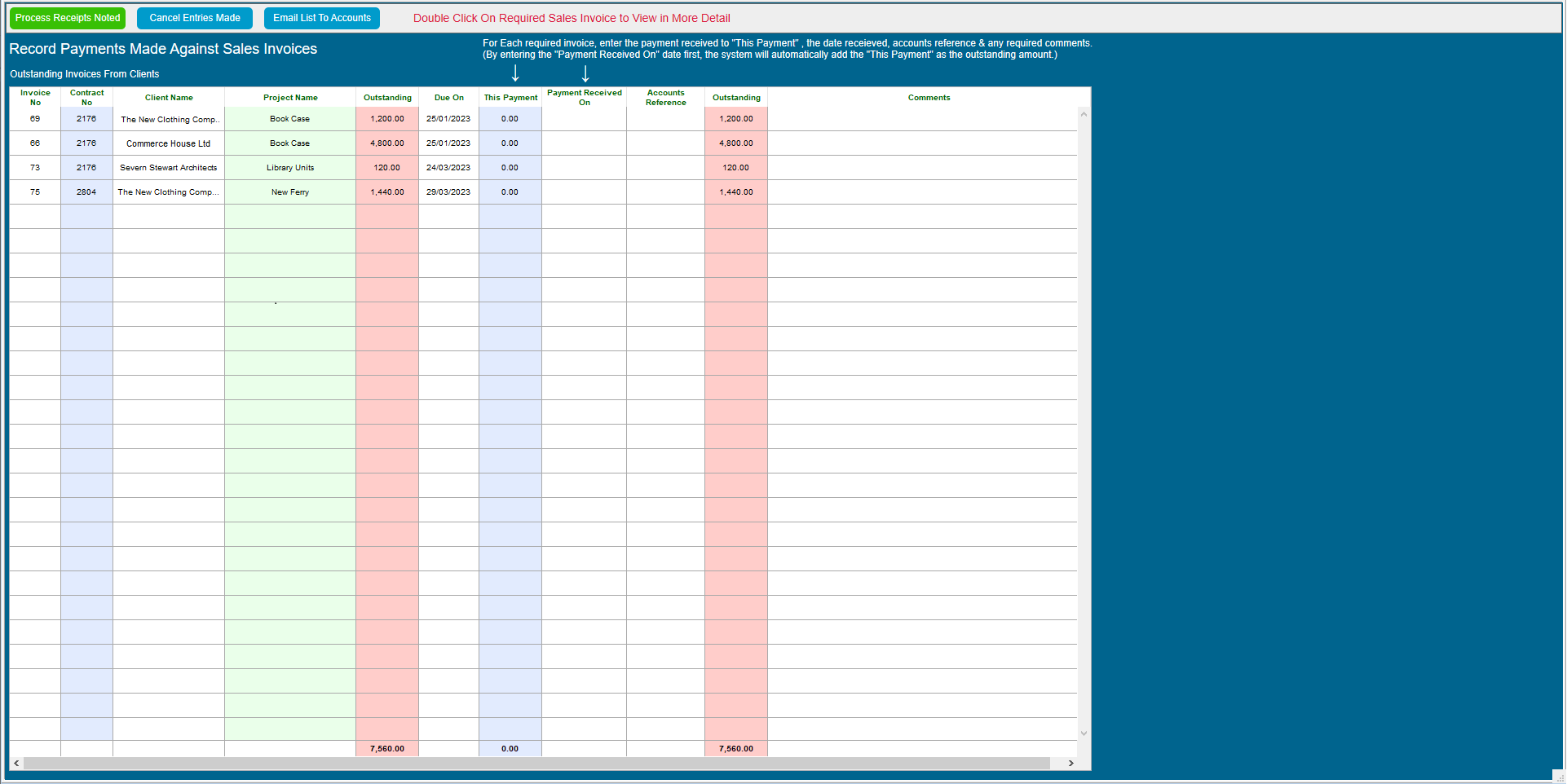Image resolution: width=1567 pixels, height=784 pixels.
Task: Click This Payment cell for invoice 75
Action: coord(510,192)
